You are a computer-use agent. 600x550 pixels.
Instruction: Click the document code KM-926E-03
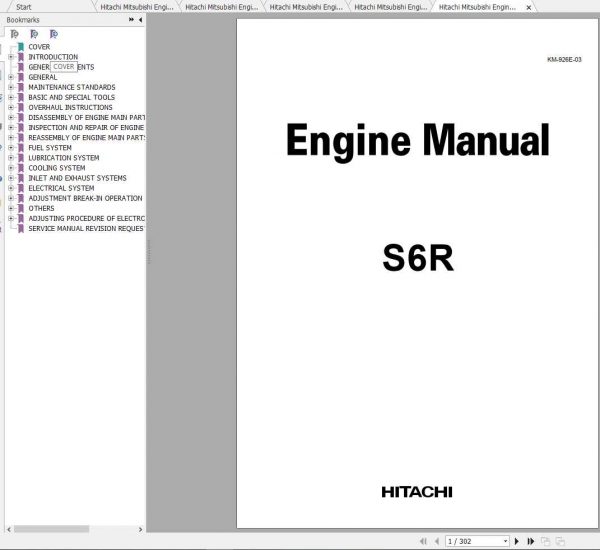pos(564,60)
